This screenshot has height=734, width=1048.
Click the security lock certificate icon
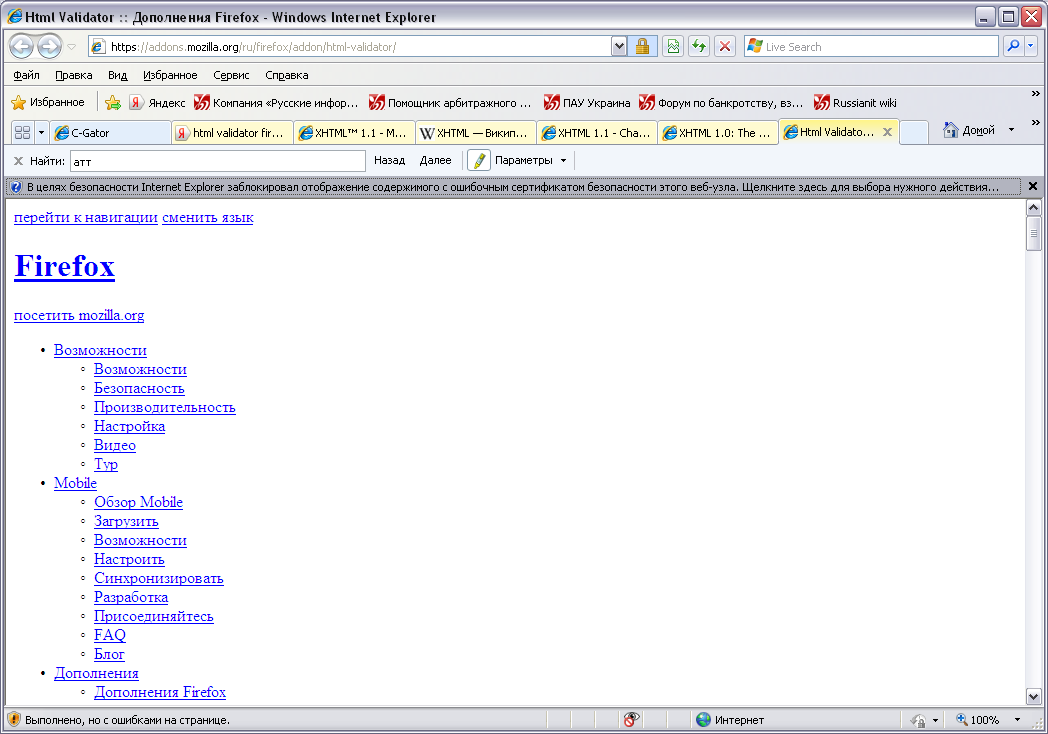pos(642,46)
